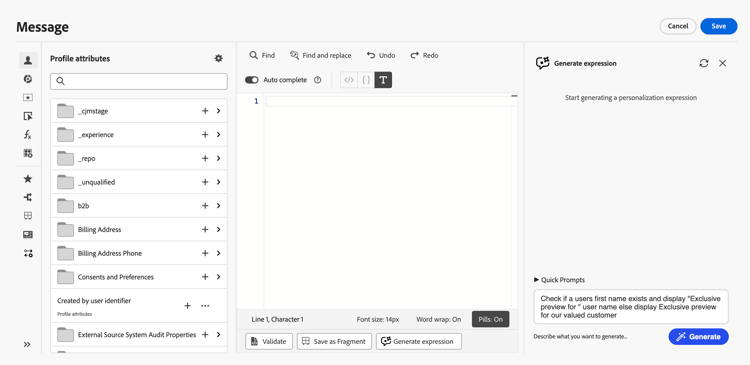Expand the _unqualified folder chevron

pyautogui.click(x=219, y=182)
